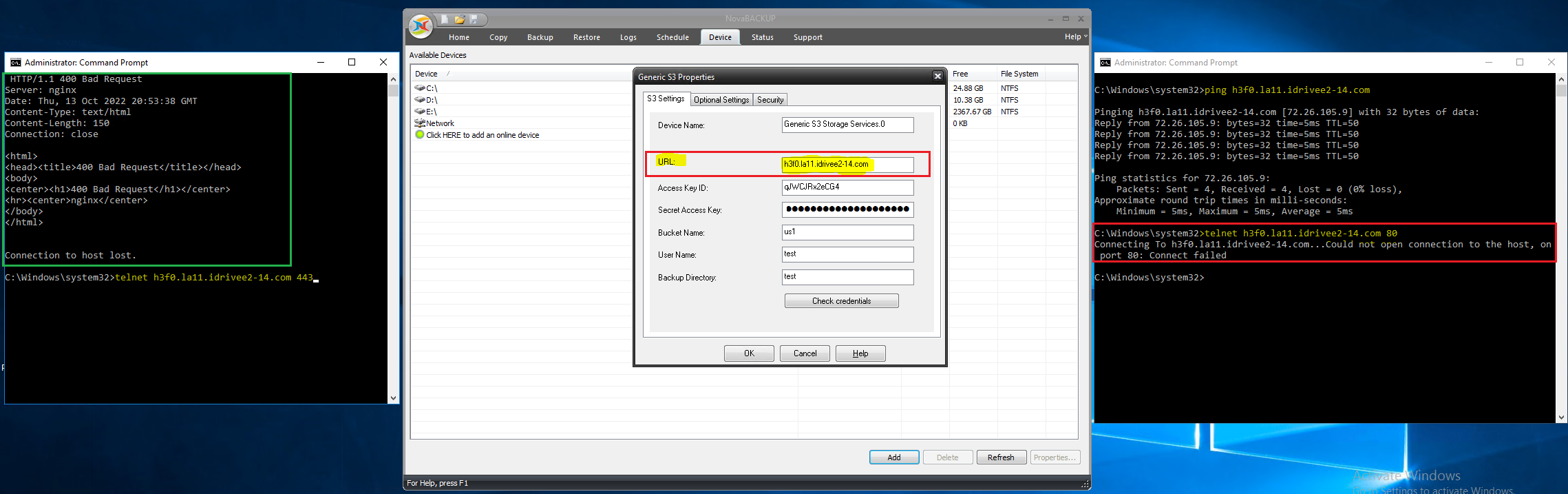Select the Network device icon
This screenshot has height=494, width=1568.
(419, 123)
